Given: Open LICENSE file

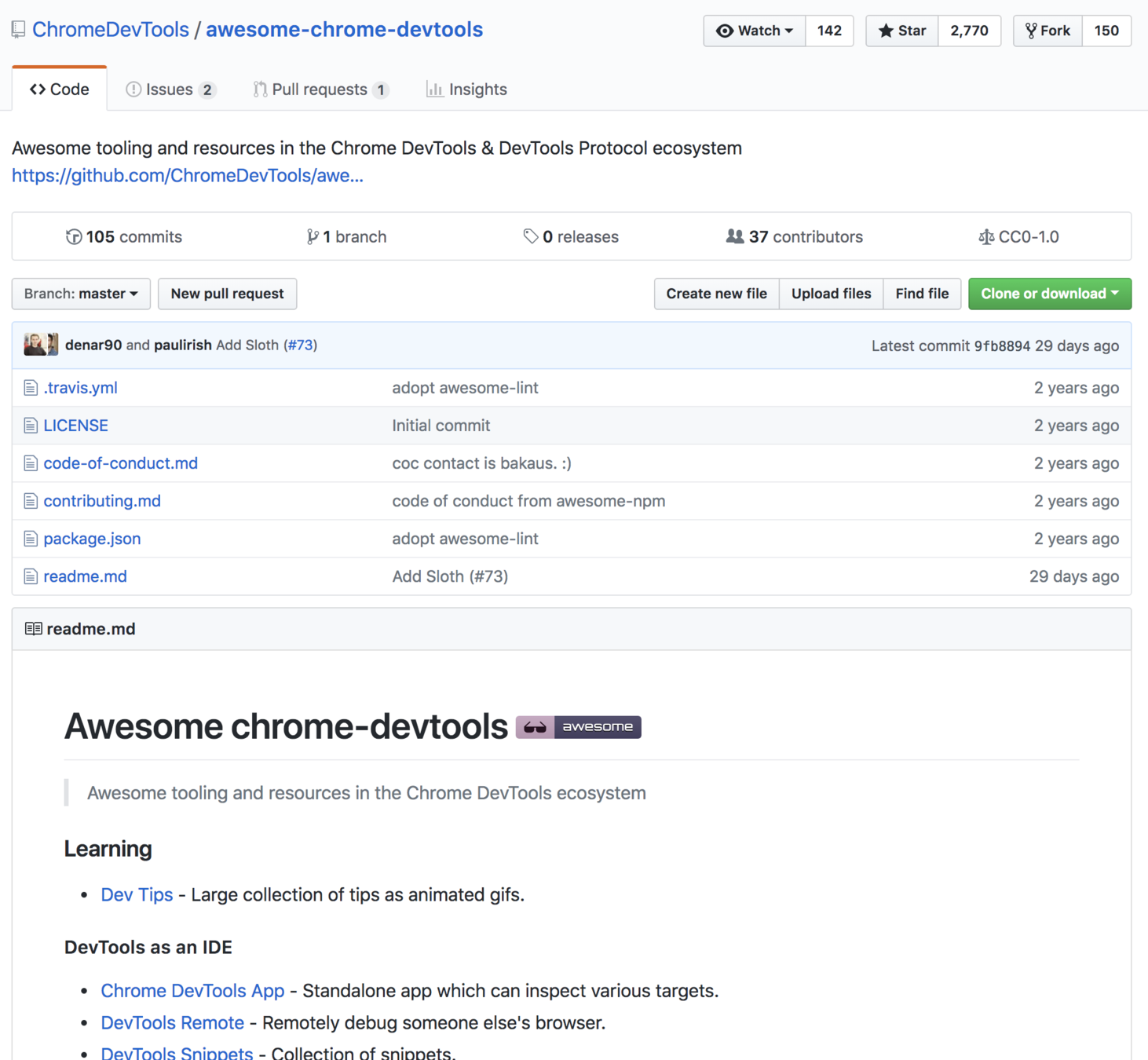Looking at the screenshot, I should (76, 426).
